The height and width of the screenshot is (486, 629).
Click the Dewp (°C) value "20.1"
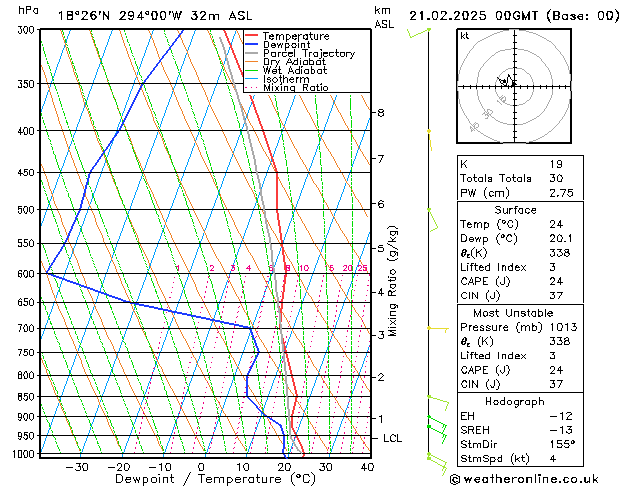pos(561,239)
